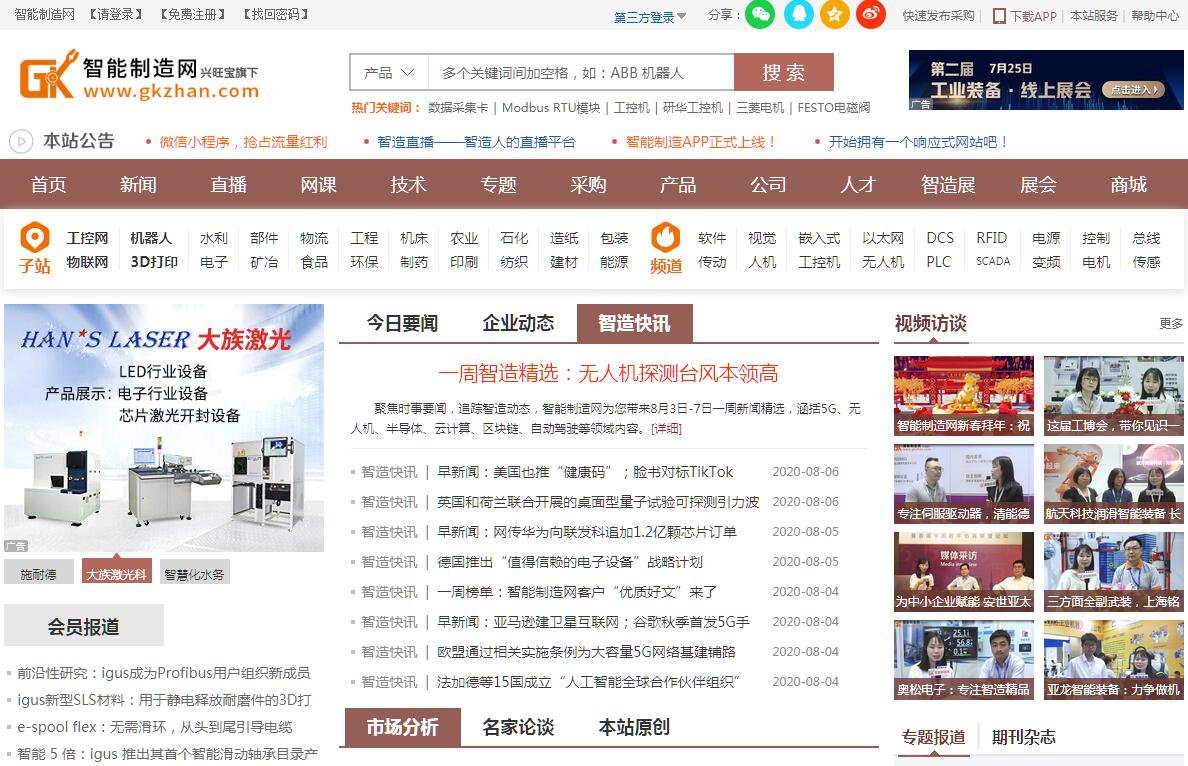
Task: Open the 智能制造网新春拜年 video thumbnail
Action: [x=963, y=396]
